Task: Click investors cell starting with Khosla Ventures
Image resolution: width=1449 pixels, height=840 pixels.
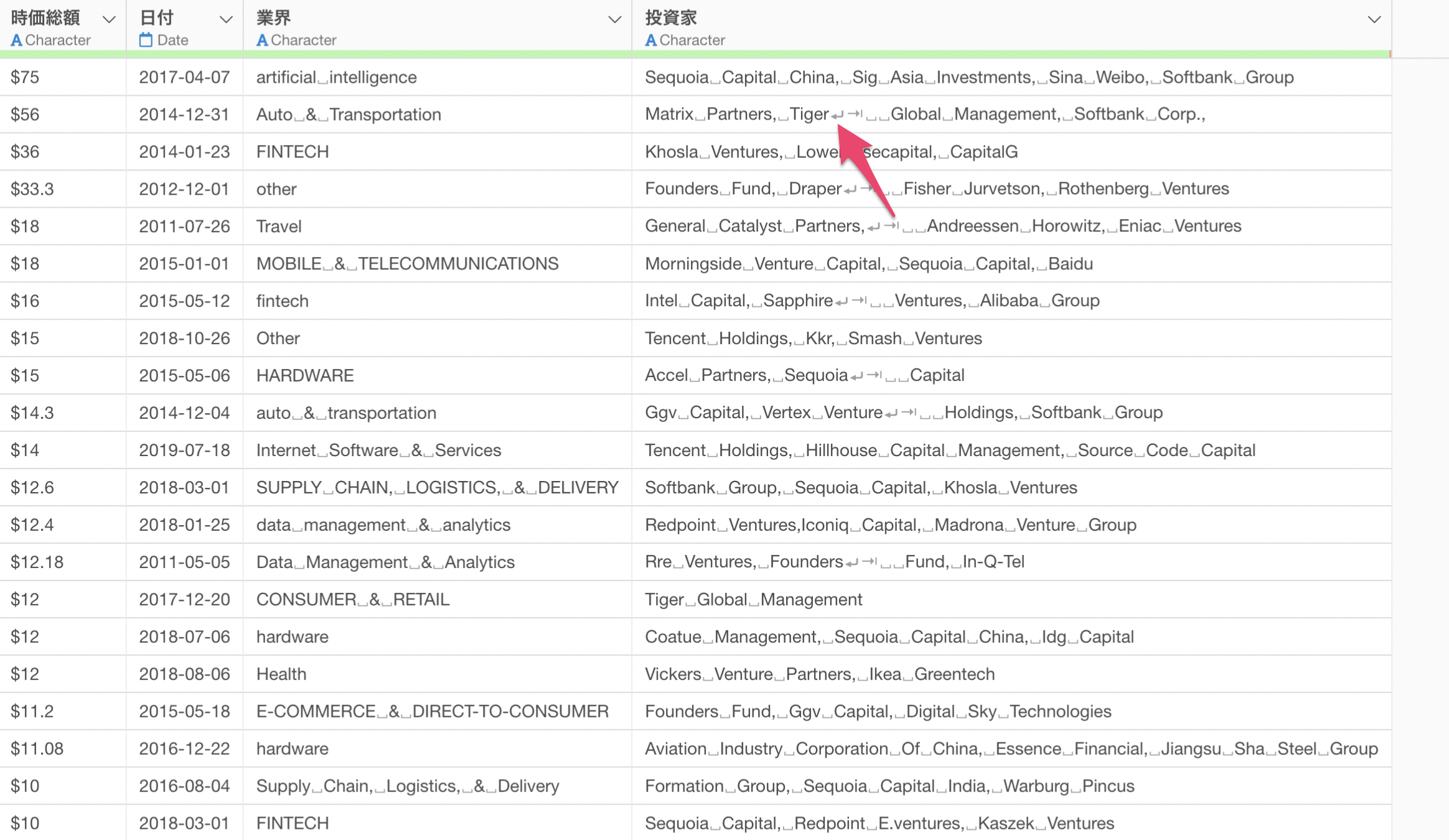Action: (x=1011, y=152)
